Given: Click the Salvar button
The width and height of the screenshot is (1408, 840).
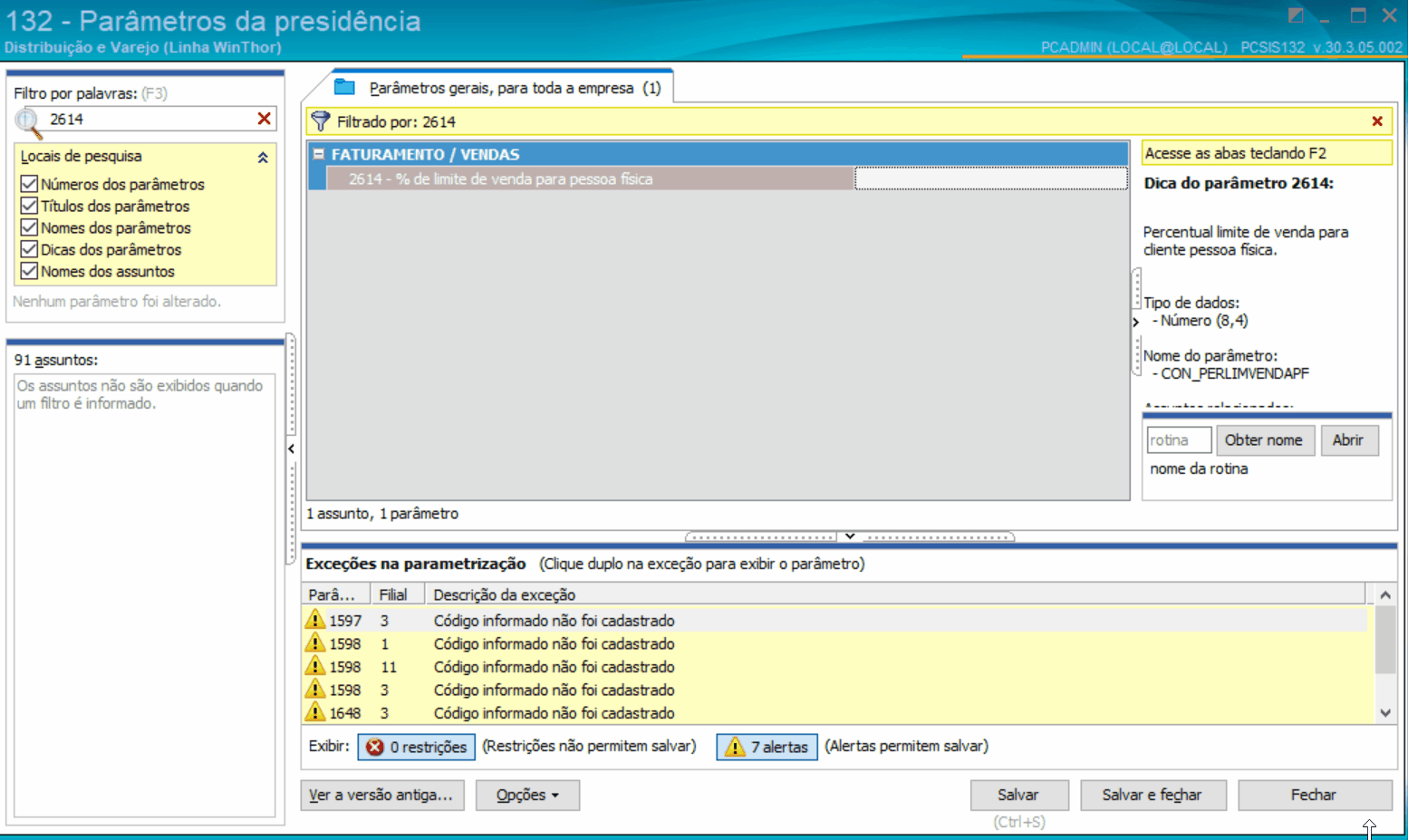Looking at the screenshot, I should point(1019,795).
